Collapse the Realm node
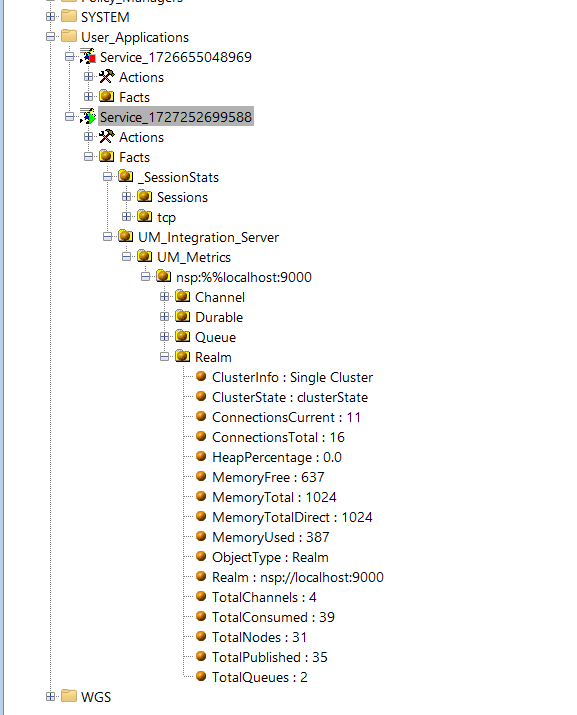Screen dimensions: 577x715 165,357
